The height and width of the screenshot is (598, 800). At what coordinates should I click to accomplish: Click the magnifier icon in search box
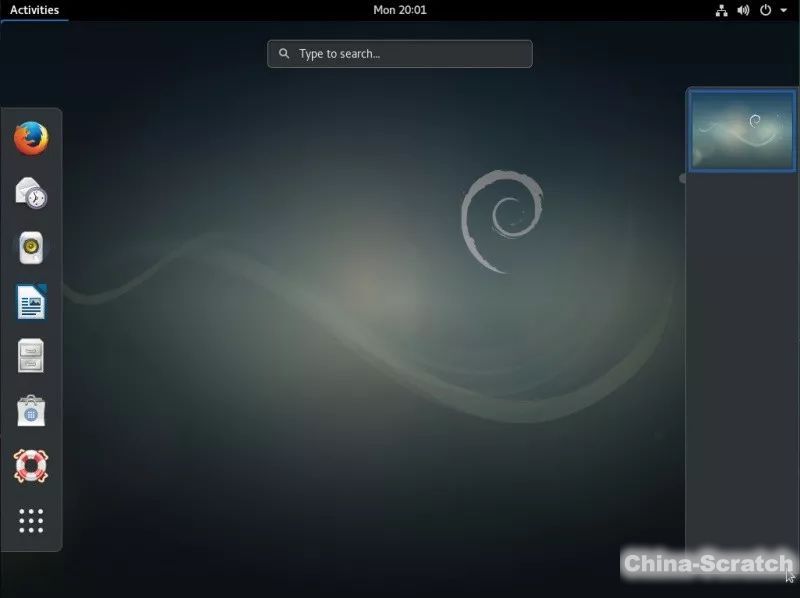pyautogui.click(x=285, y=54)
